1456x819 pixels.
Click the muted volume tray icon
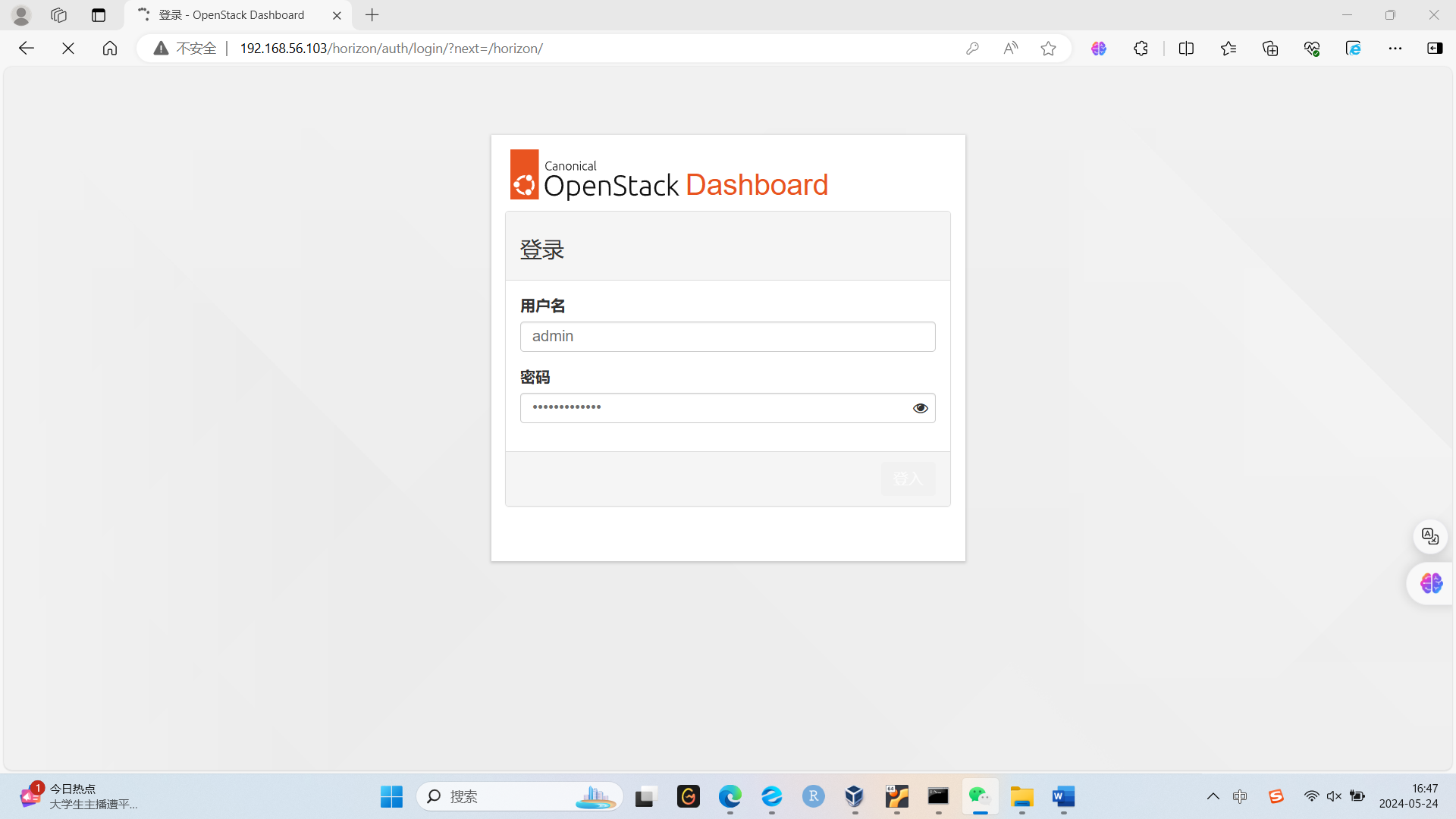coord(1335,796)
